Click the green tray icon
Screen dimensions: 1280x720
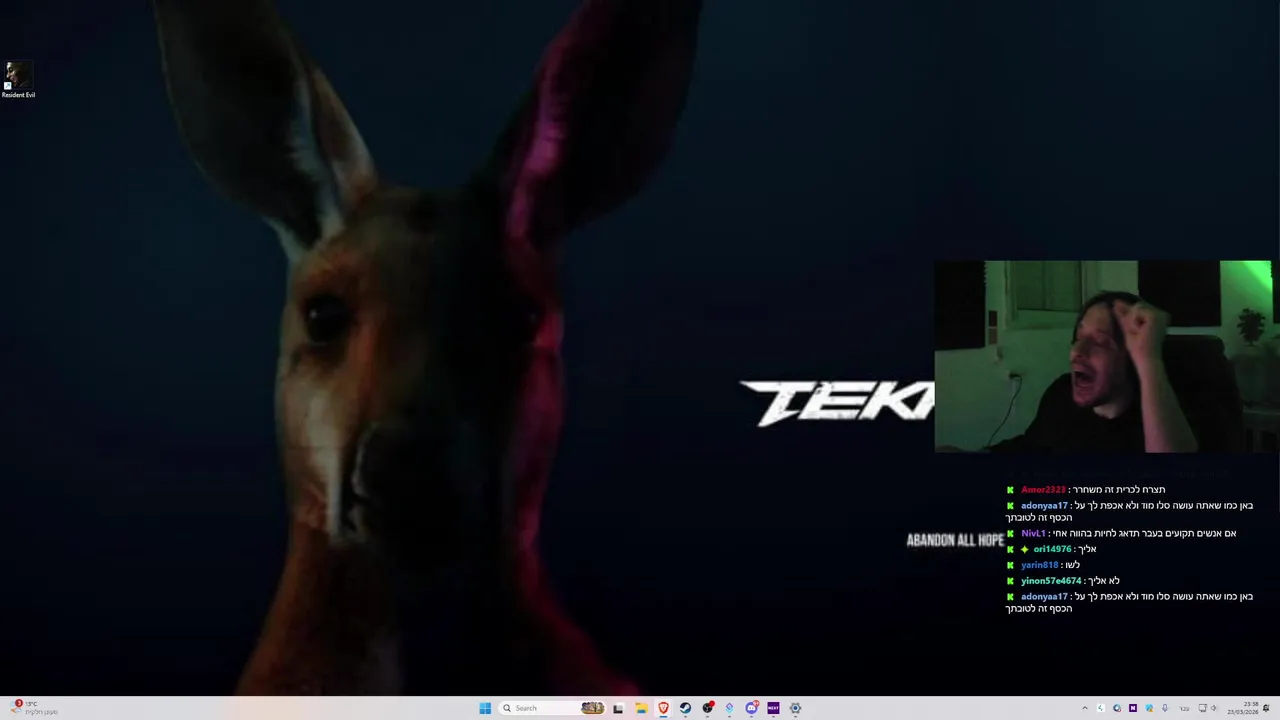click(x=1101, y=708)
